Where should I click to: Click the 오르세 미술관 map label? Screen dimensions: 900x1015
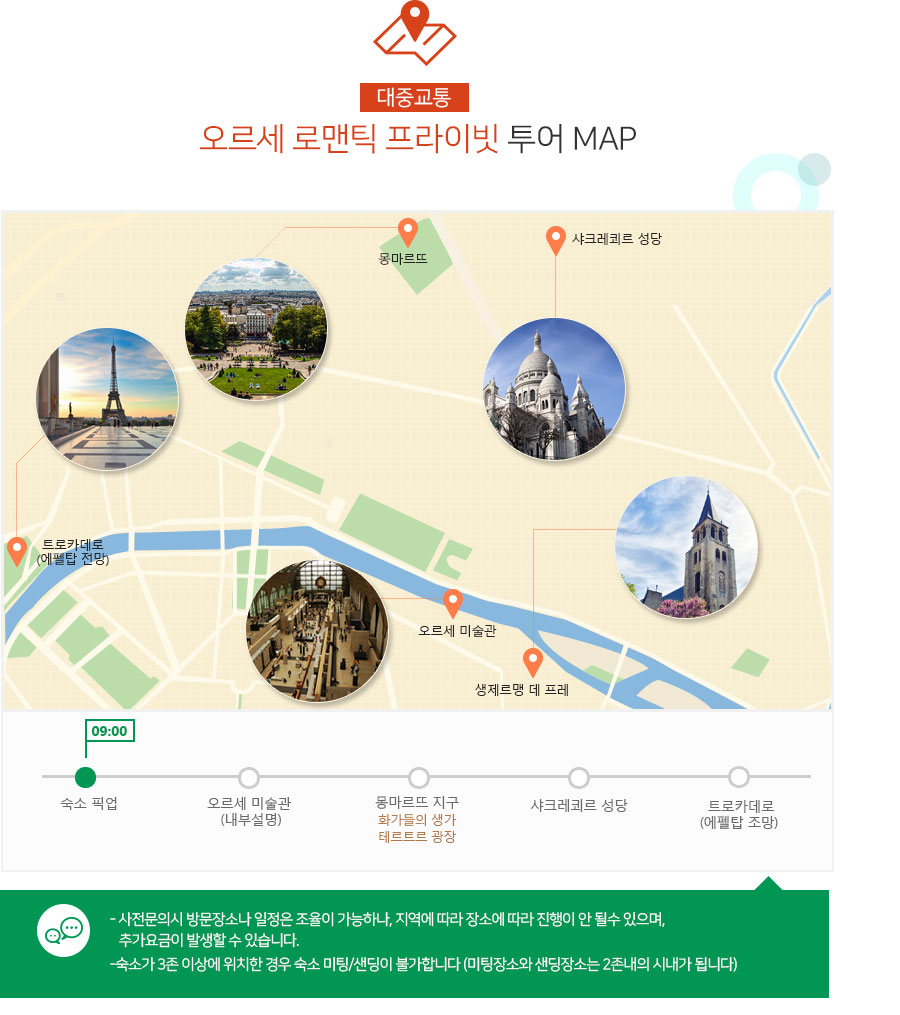(x=457, y=630)
